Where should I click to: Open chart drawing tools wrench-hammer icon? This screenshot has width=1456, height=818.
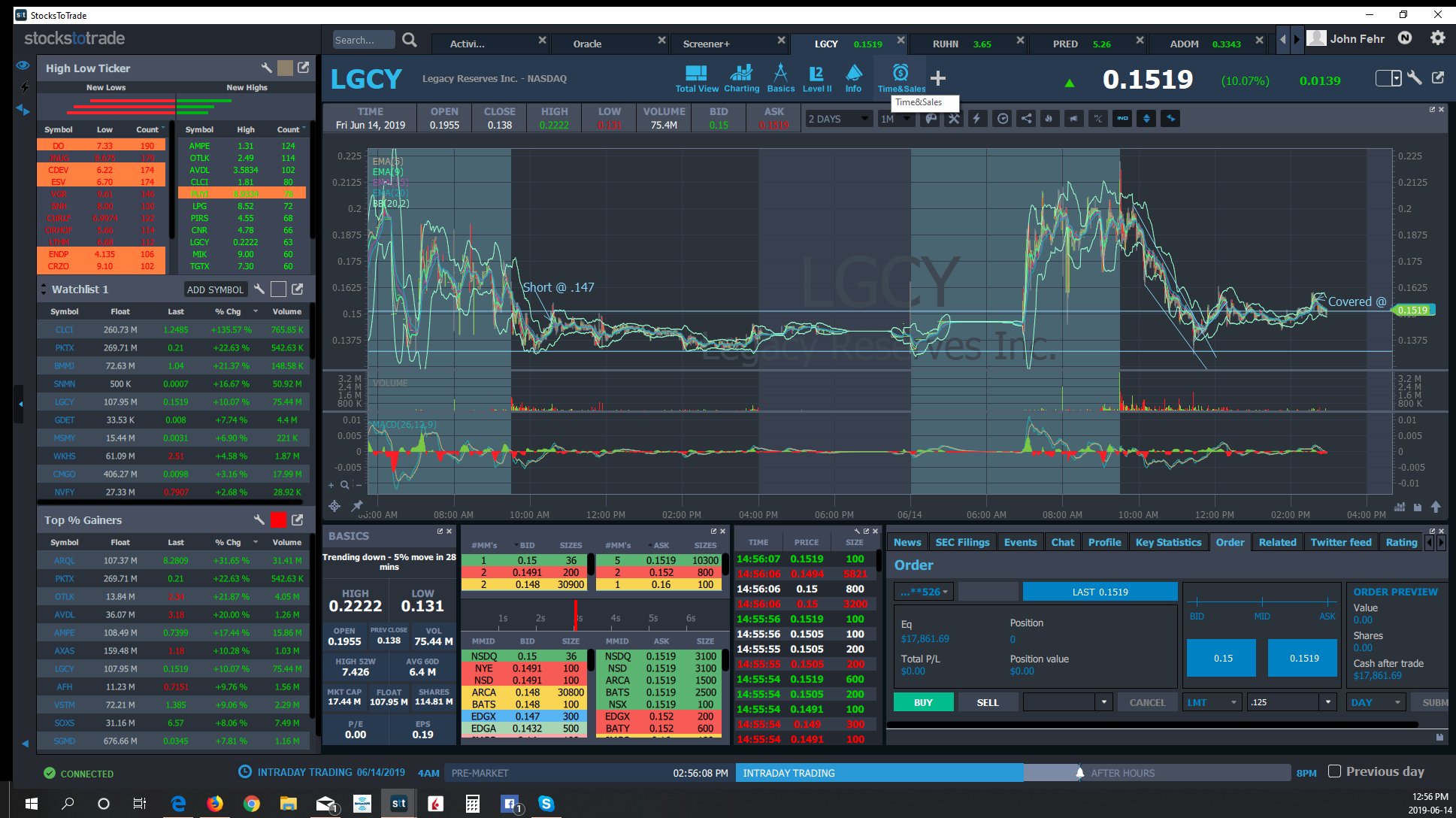[x=954, y=119]
